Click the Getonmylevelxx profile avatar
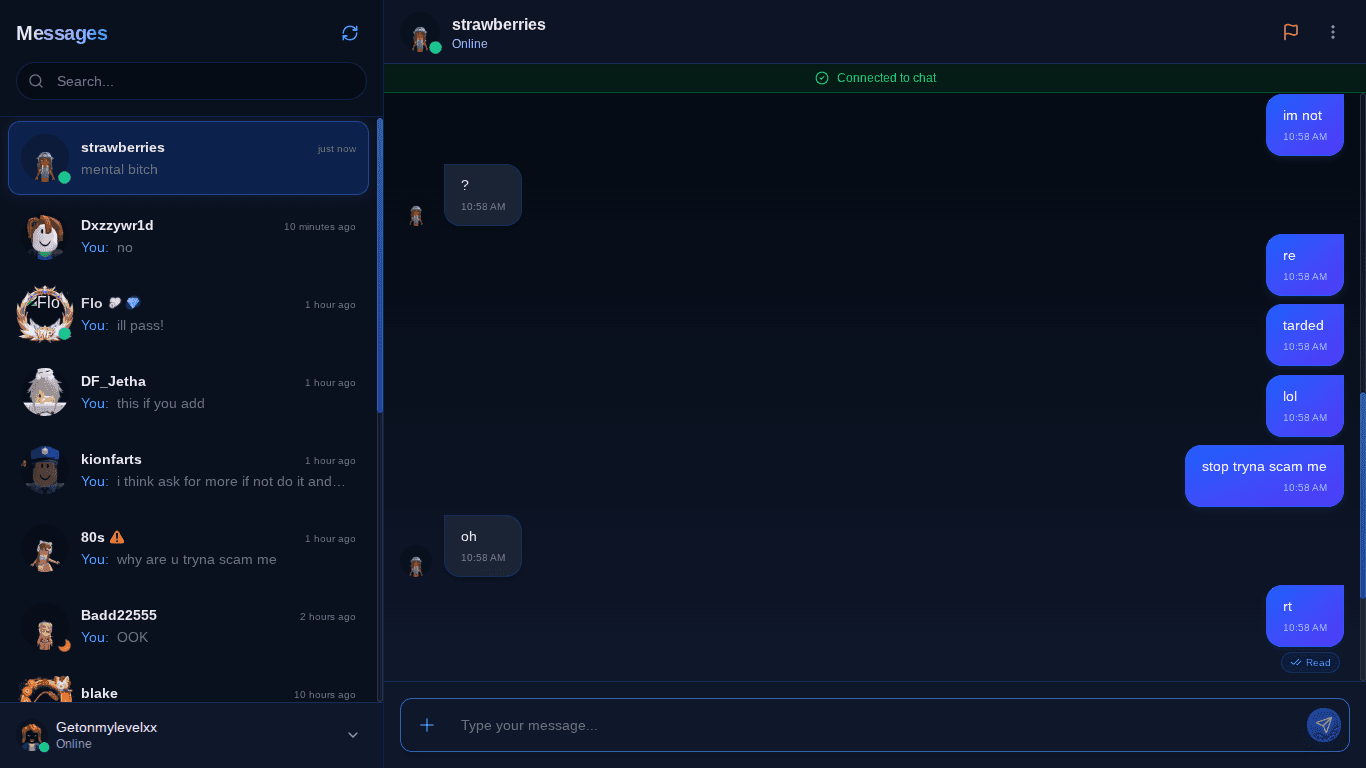1366x768 pixels. point(32,735)
